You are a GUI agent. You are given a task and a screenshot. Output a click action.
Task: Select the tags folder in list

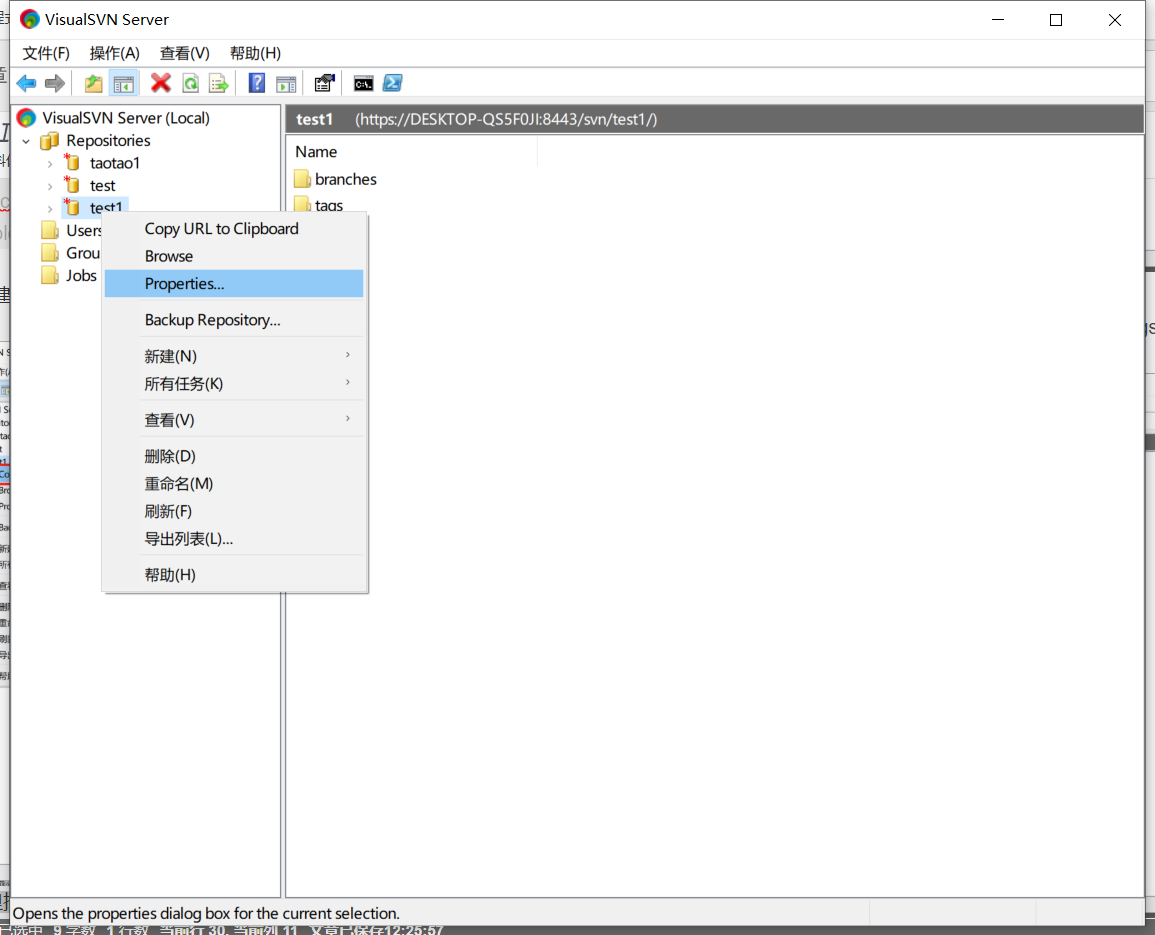pos(319,204)
